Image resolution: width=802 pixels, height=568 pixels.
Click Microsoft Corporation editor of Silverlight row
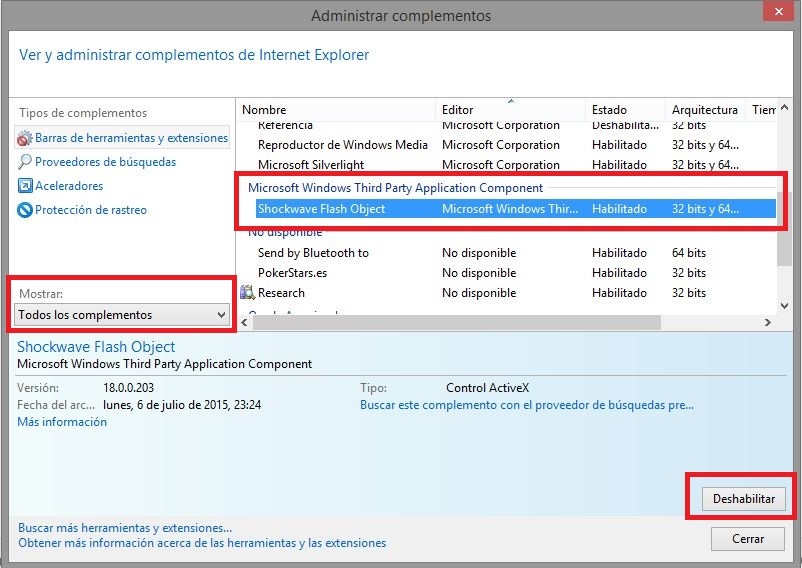pyautogui.click(x=501, y=165)
